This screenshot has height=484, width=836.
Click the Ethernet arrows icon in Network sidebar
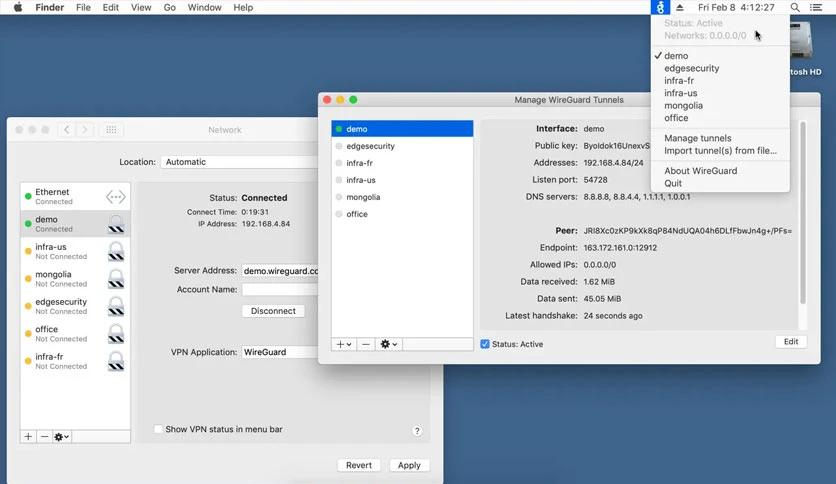pos(116,197)
